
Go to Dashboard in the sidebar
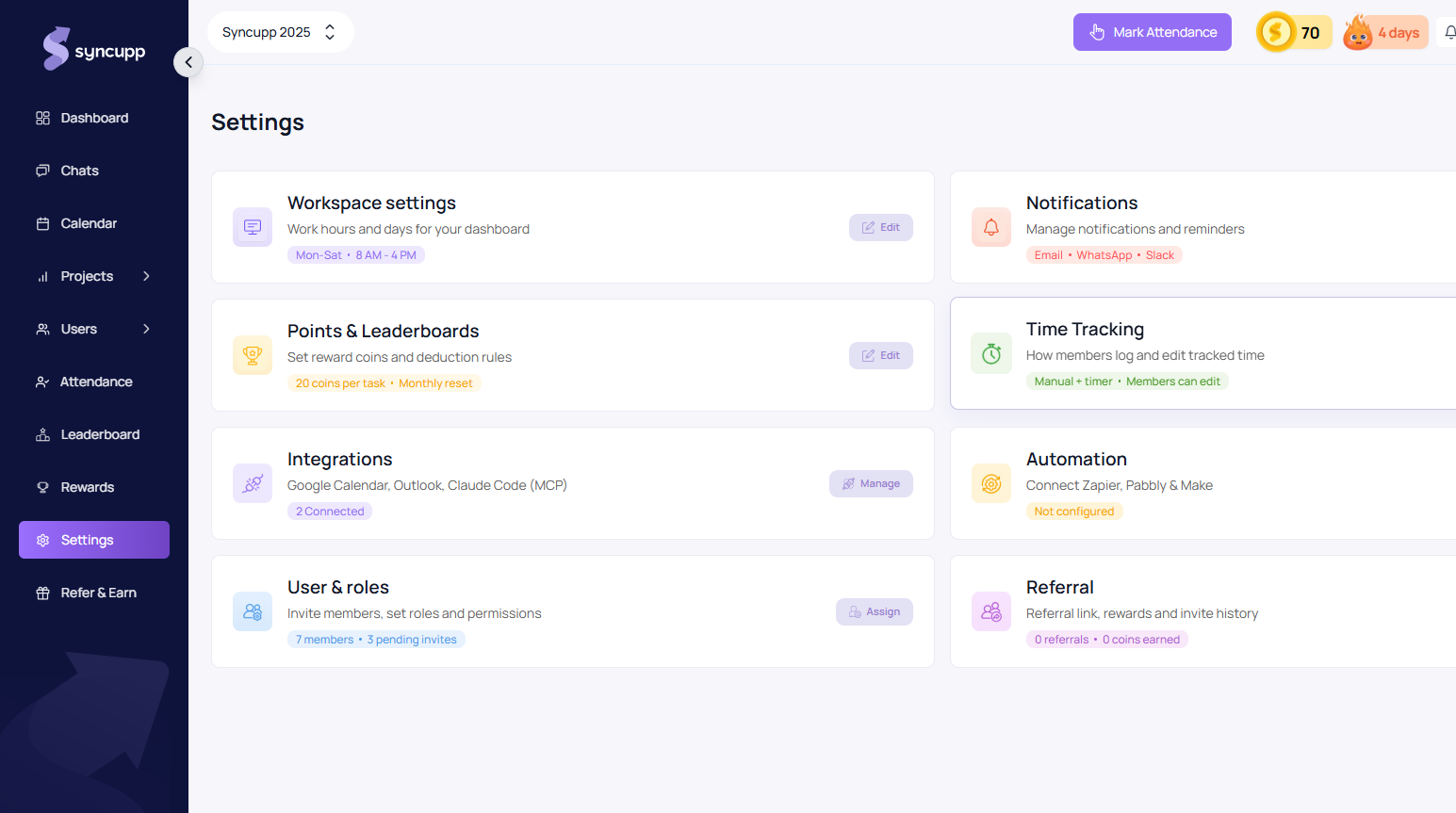click(94, 118)
